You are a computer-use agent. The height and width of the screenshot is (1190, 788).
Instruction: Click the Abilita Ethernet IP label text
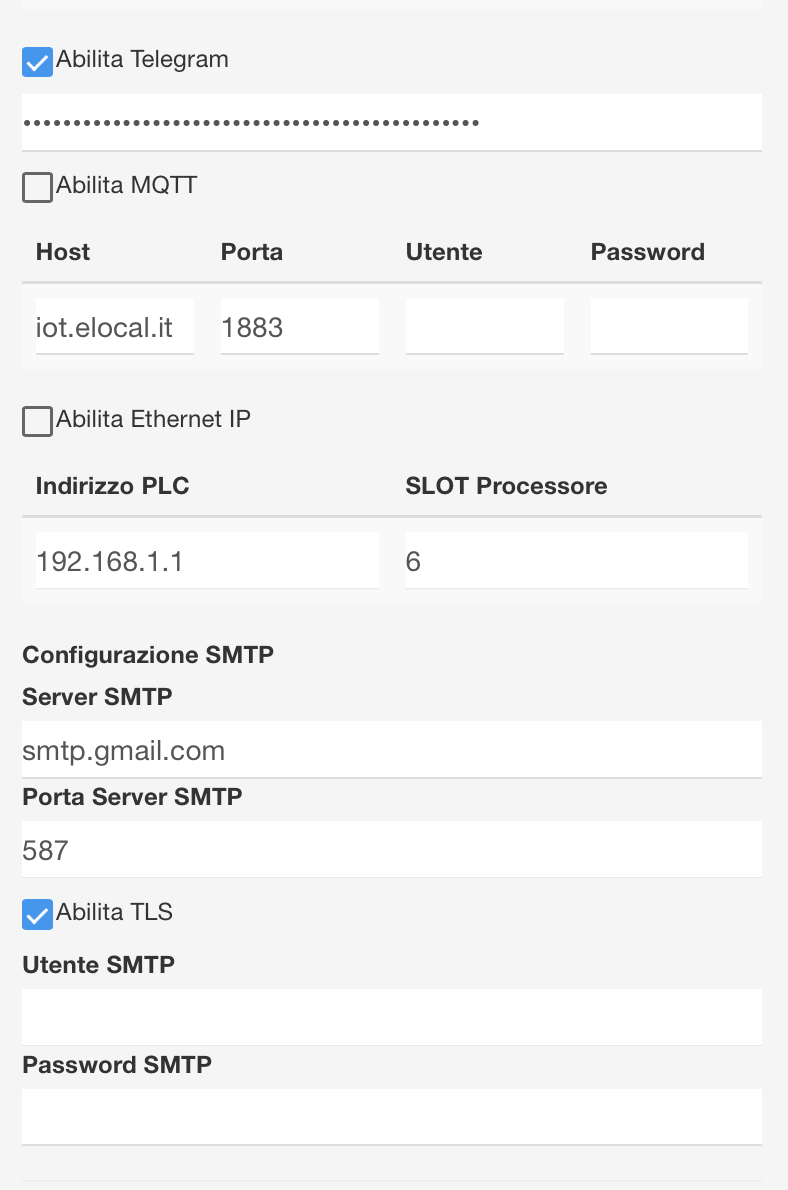(153, 419)
